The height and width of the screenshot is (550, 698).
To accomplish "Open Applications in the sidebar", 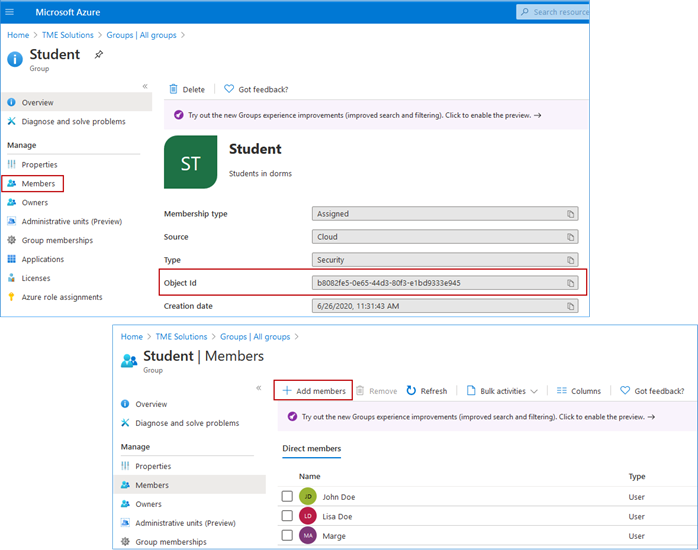I will coord(36,259).
